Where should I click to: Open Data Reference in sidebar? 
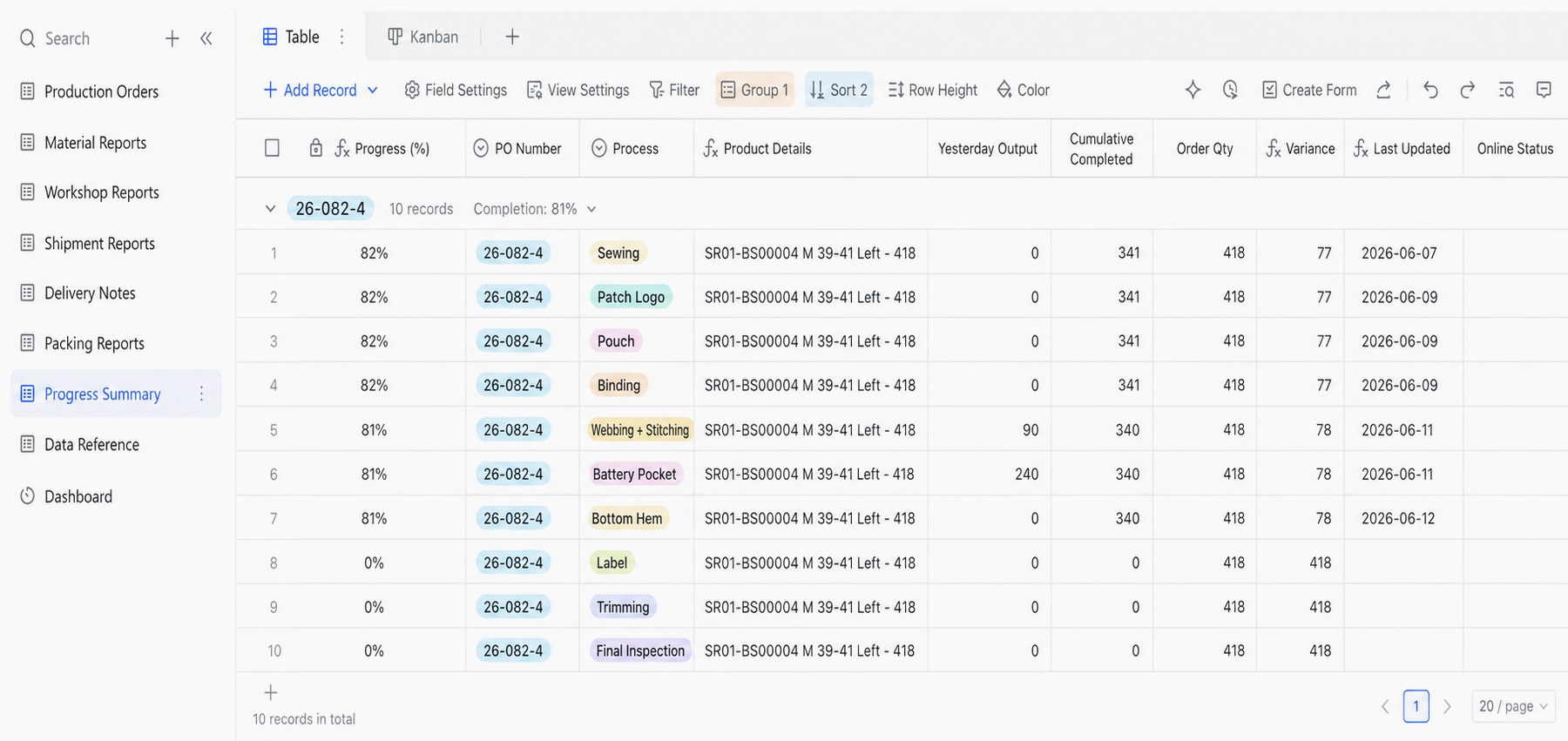click(91, 444)
